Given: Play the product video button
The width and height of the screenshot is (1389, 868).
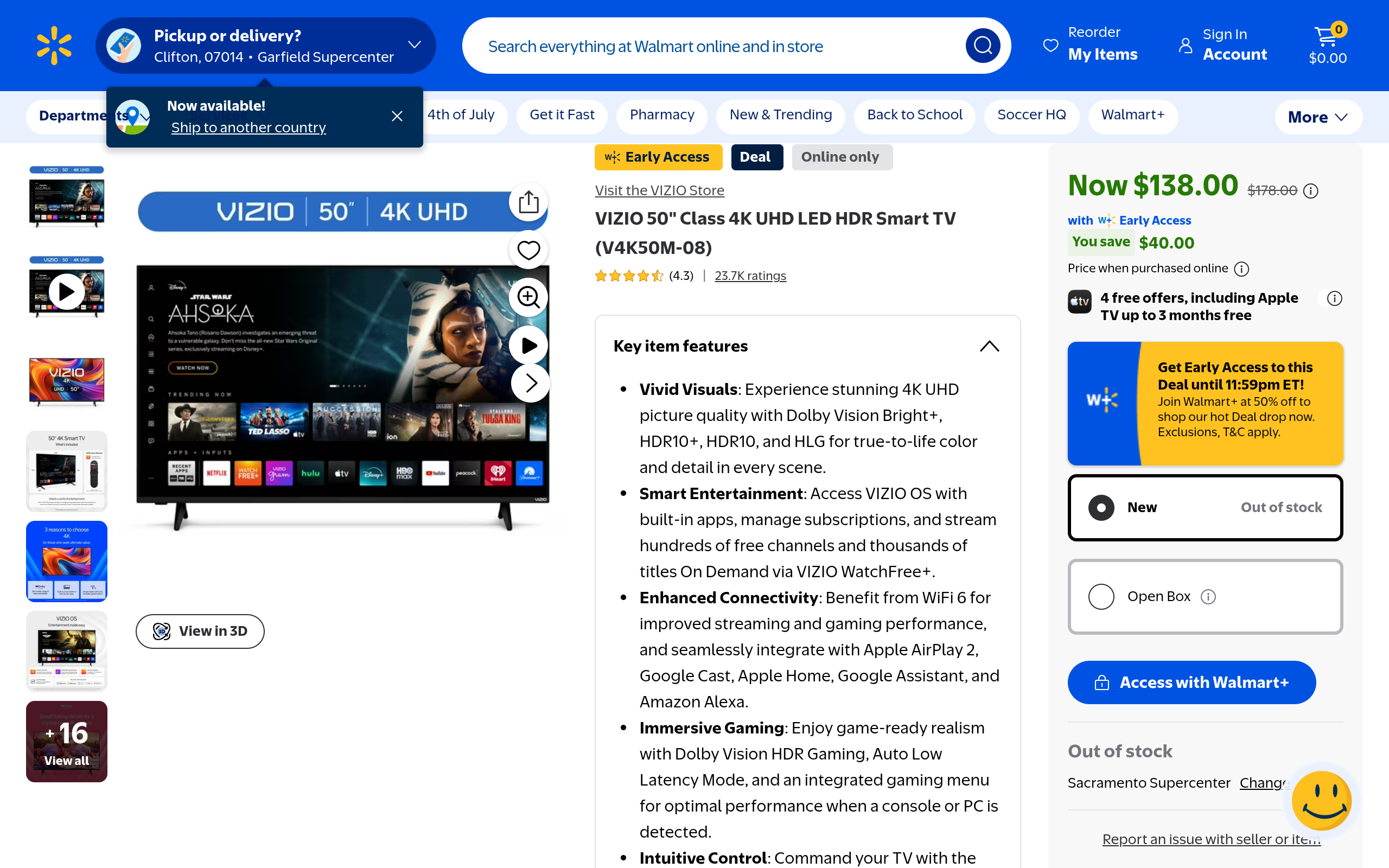Looking at the screenshot, I should [x=528, y=345].
